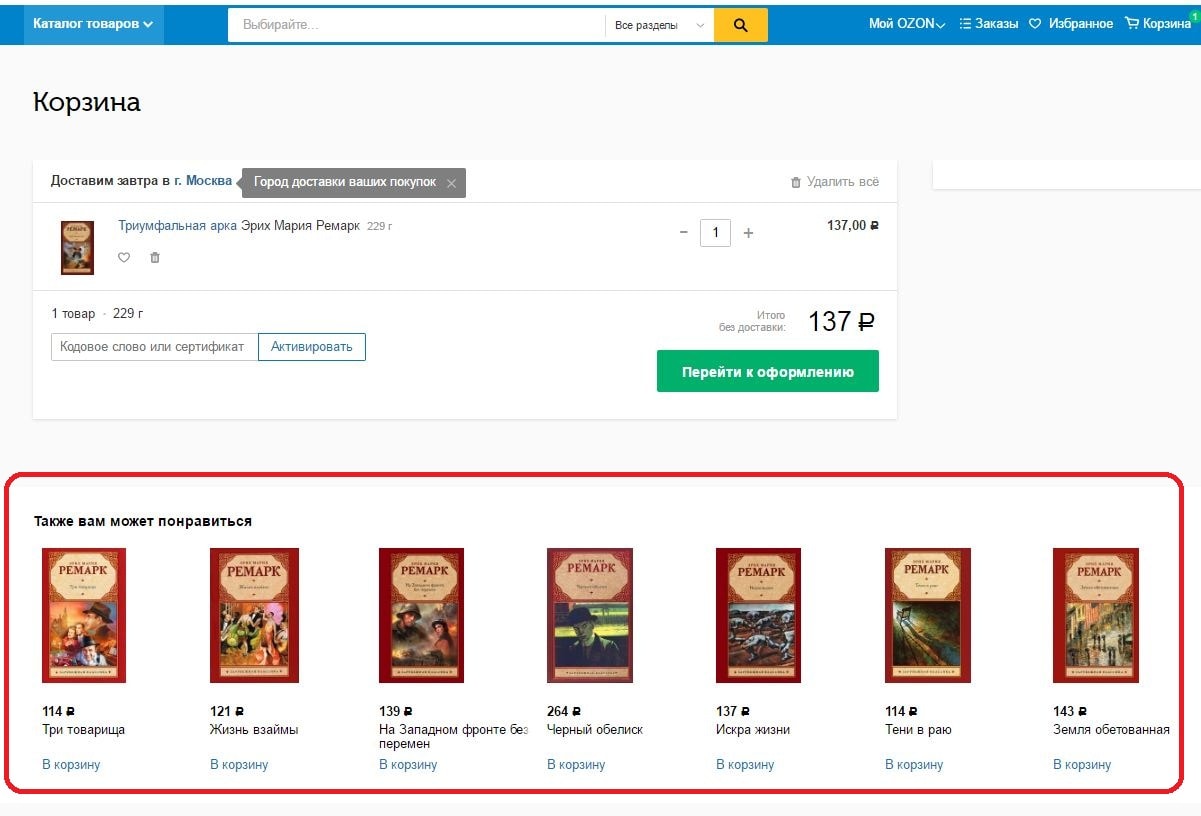Decrease quantity with minus button
The height and width of the screenshot is (816, 1201).
pos(684,232)
